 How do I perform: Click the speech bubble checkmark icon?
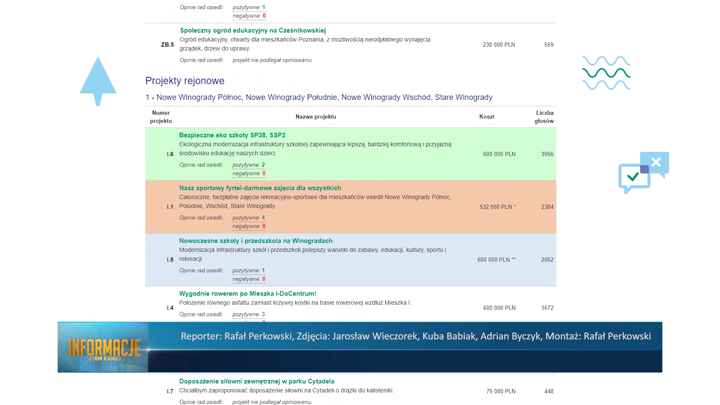coord(642,173)
